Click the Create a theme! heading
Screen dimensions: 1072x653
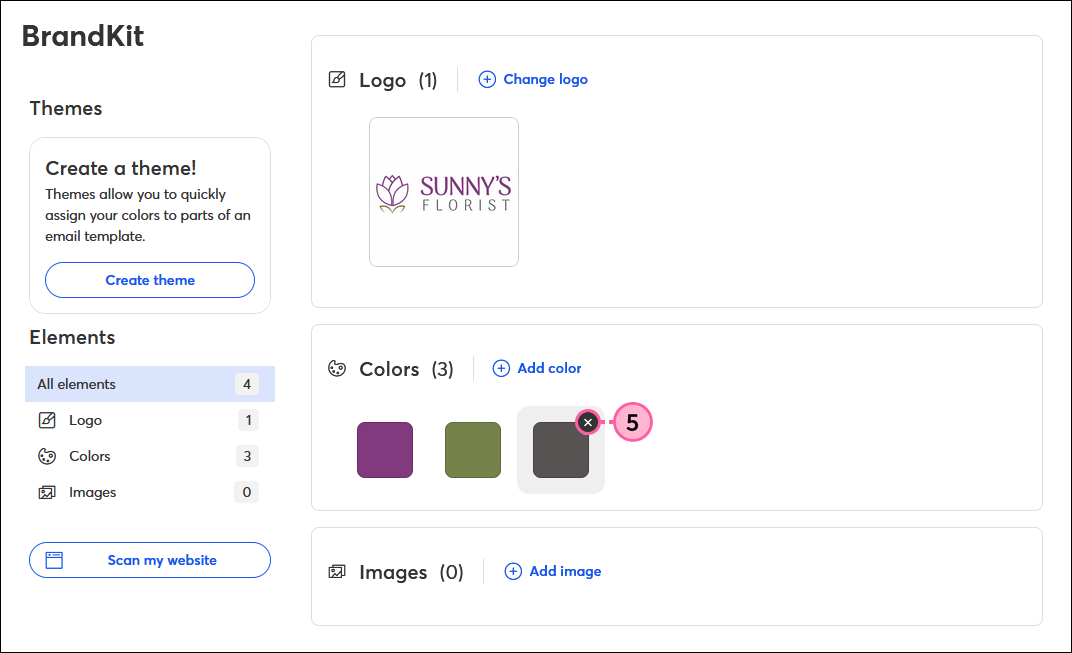(121, 168)
